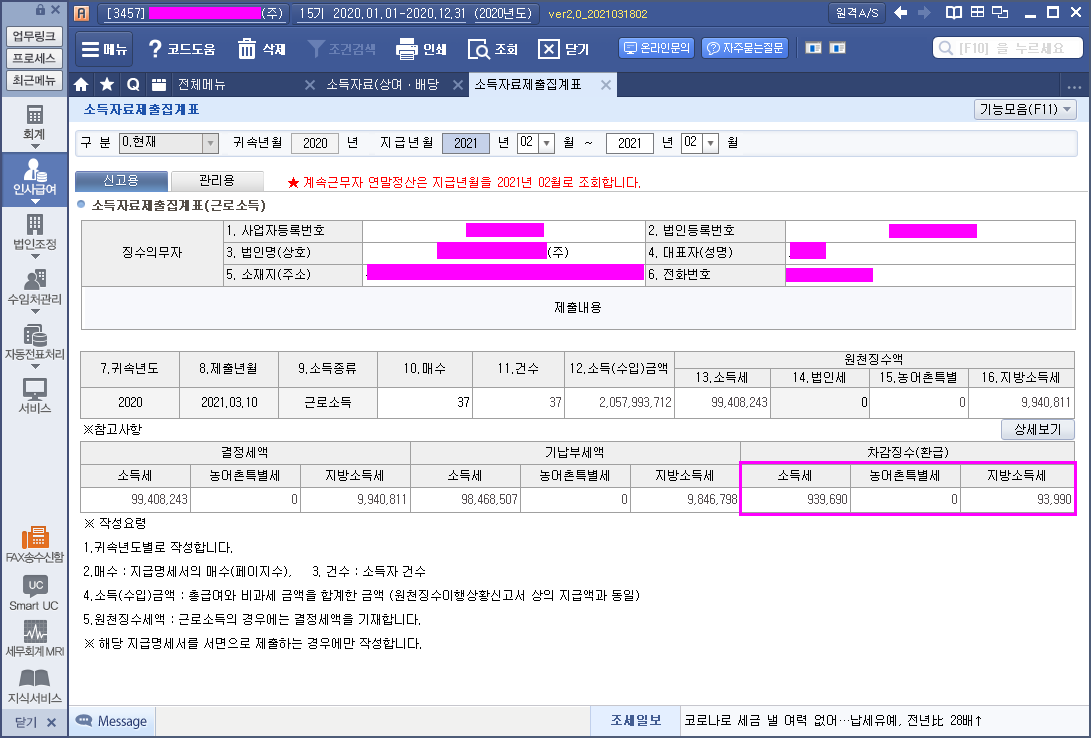Click the 코드도움 help icon
Viewport: 1091px width, 738px height.
tap(182, 49)
